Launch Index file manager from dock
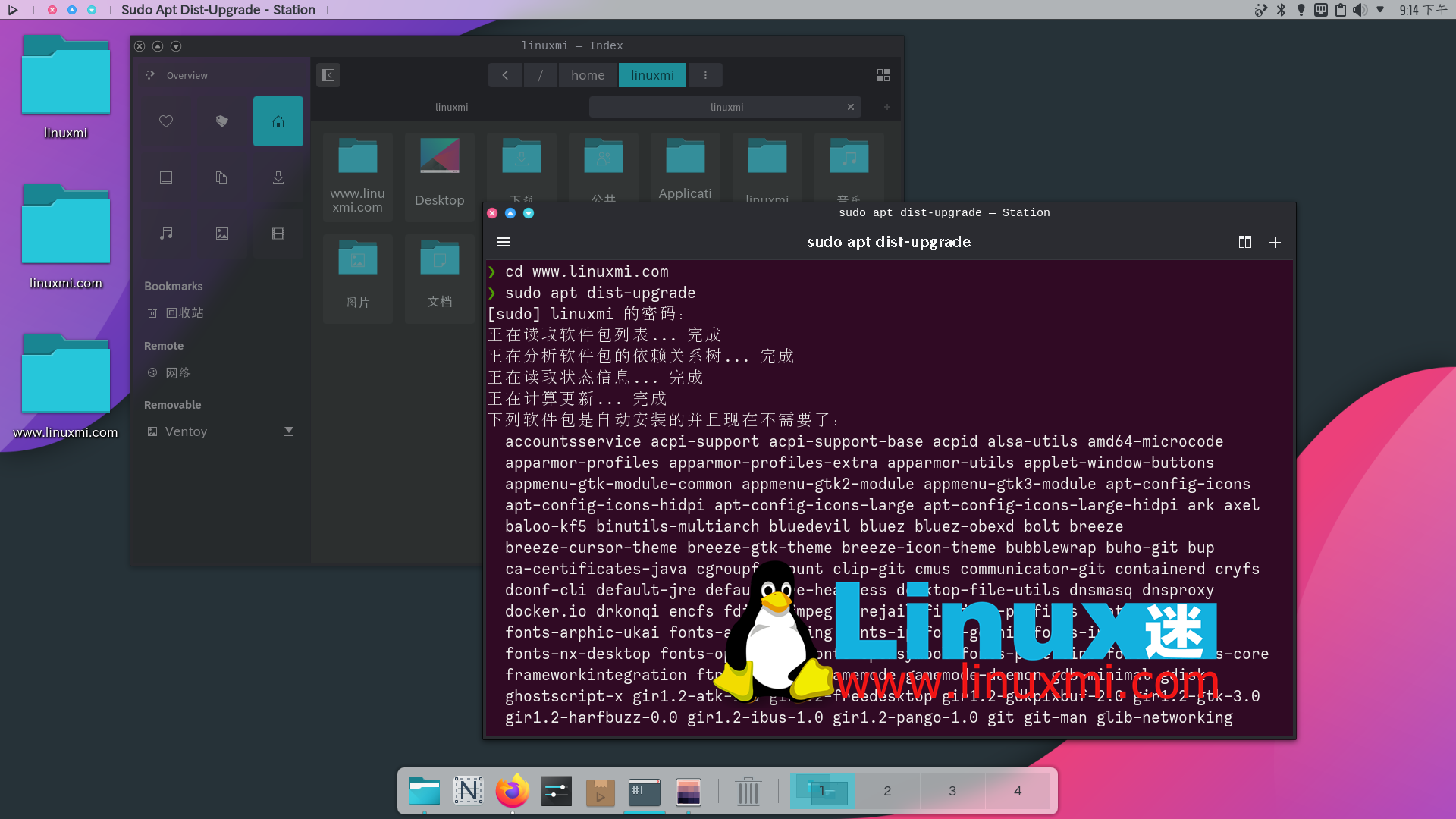 425,792
